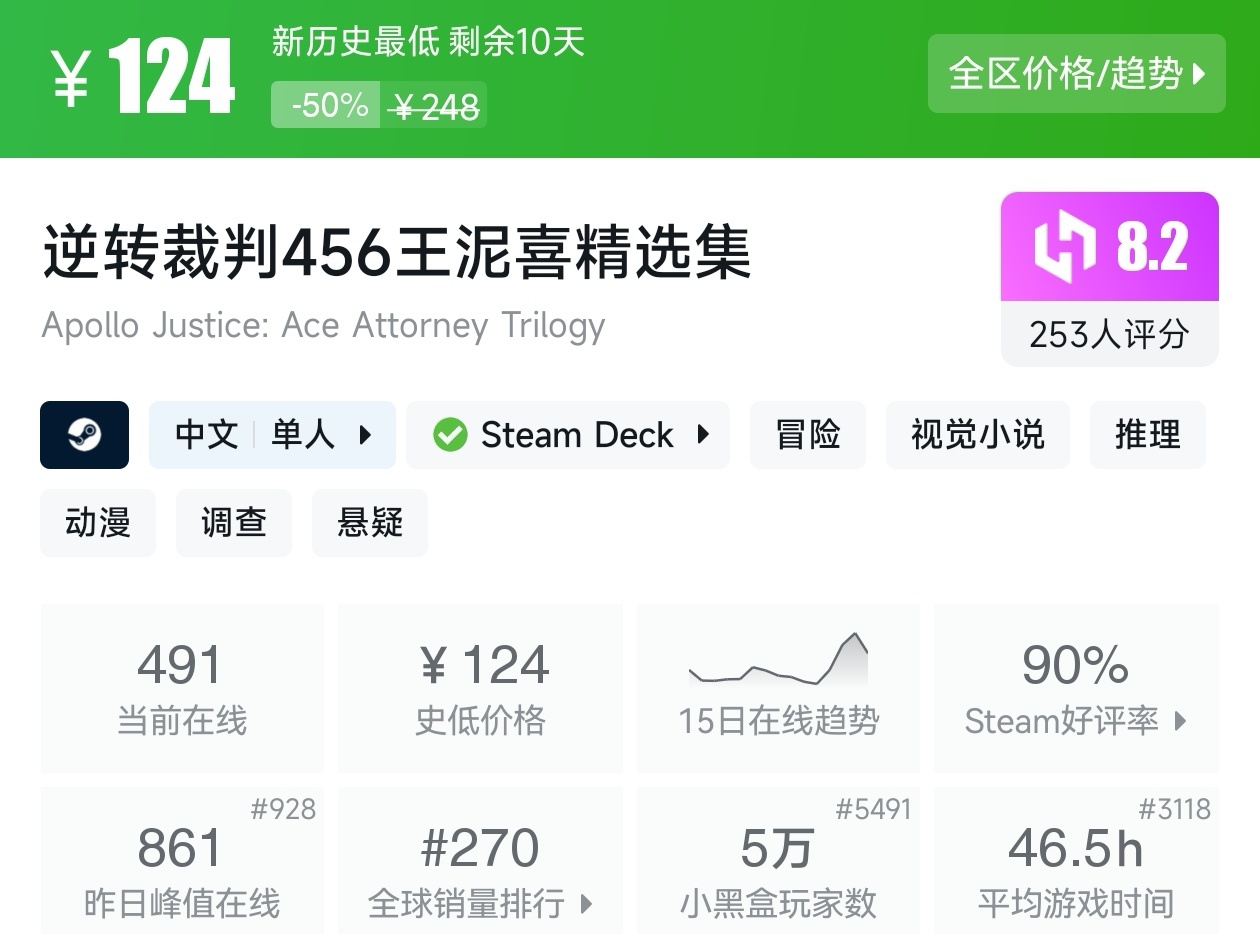Select the 推理 tag
Viewport: 1260px width, 934px height.
tap(1148, 435)
